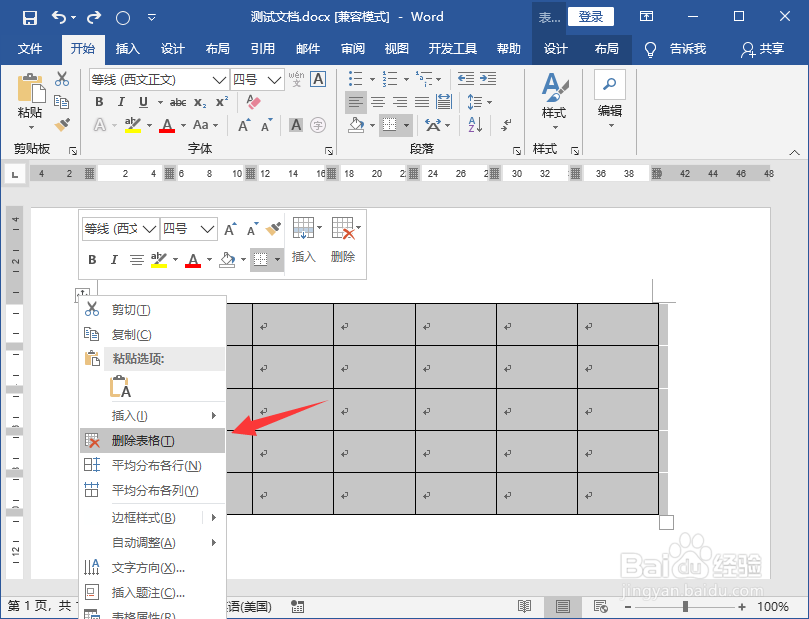809x619 pixels.
Task: Toggle center alignment in paragraph group
Action: [x=378, y=102]
